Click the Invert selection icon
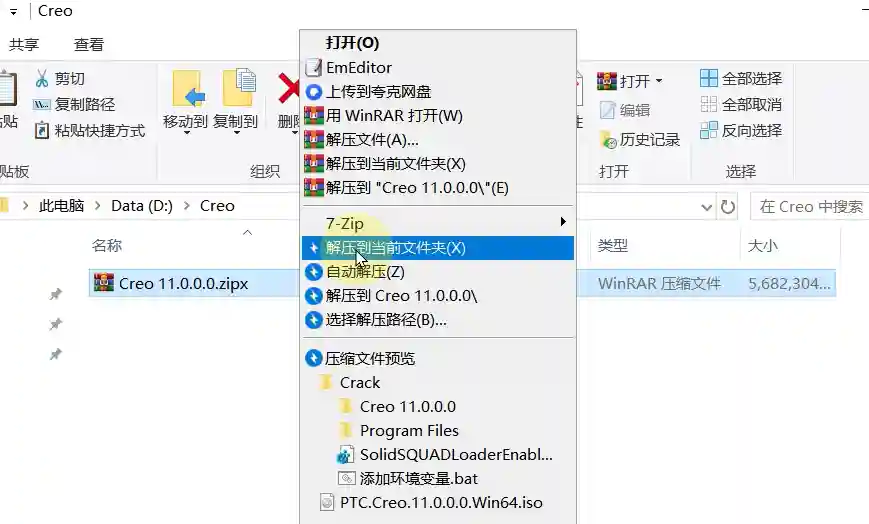Image resolution: width=869 pixels, height=524 pixels. point(708,130)
